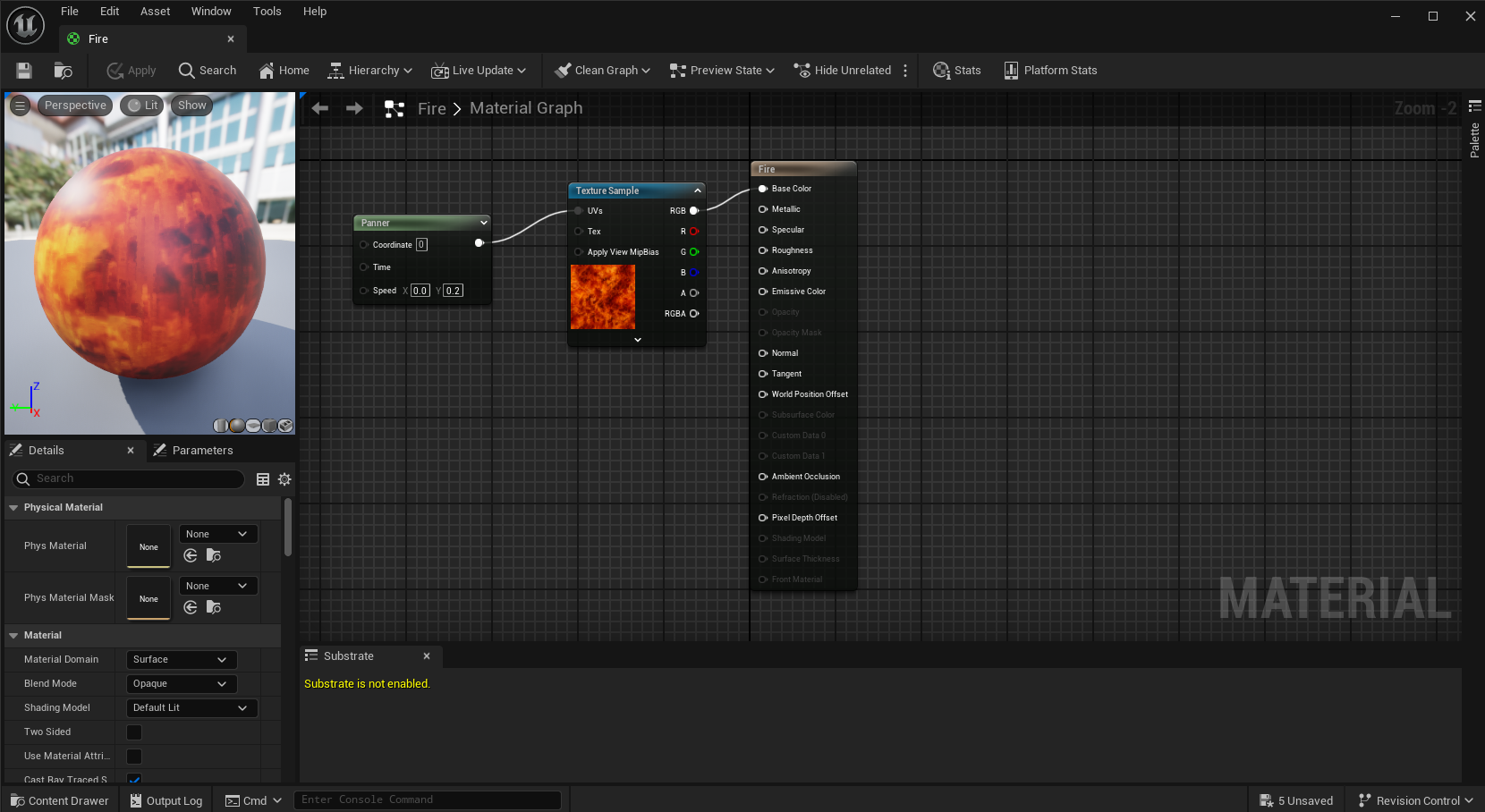The width and height of the screenshot is (1485, 812).
Task: Expand Texture Sample node bottom chevron
Action: tap(638, 340)
